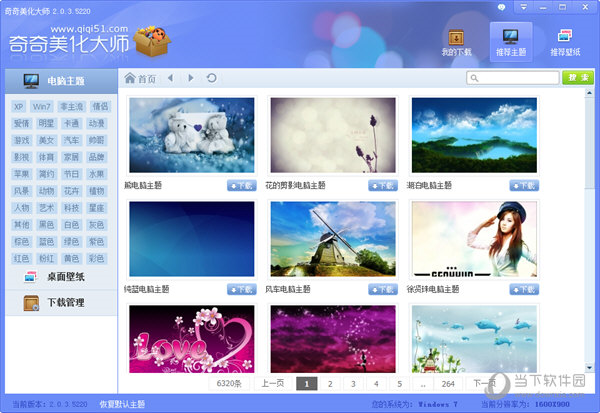This screenshot has height=413, width=600.
Task: Open 我的下载 downloads icon
Action: pos(456,38)
